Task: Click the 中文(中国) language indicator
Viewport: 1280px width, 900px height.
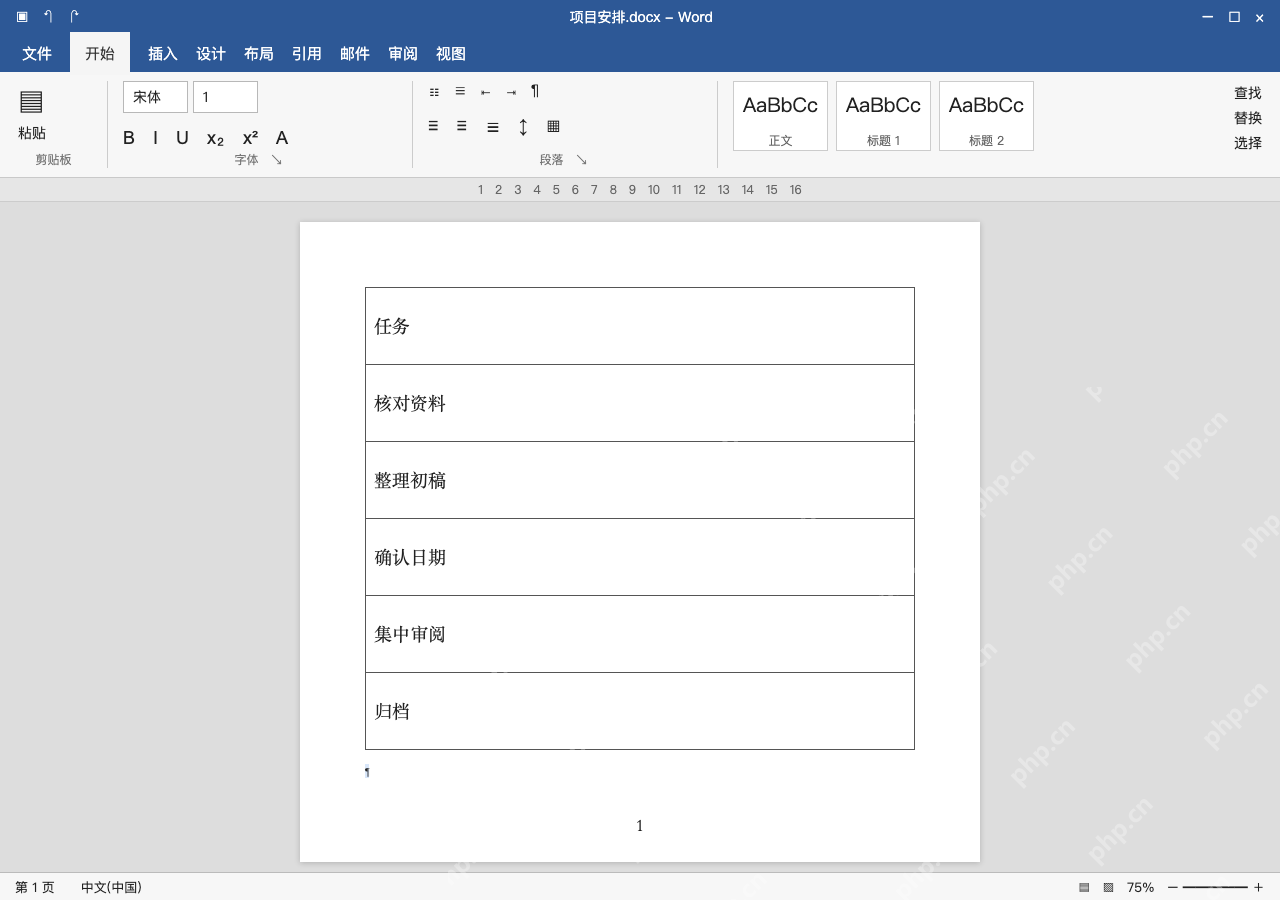Action: [x=111, y=887]
